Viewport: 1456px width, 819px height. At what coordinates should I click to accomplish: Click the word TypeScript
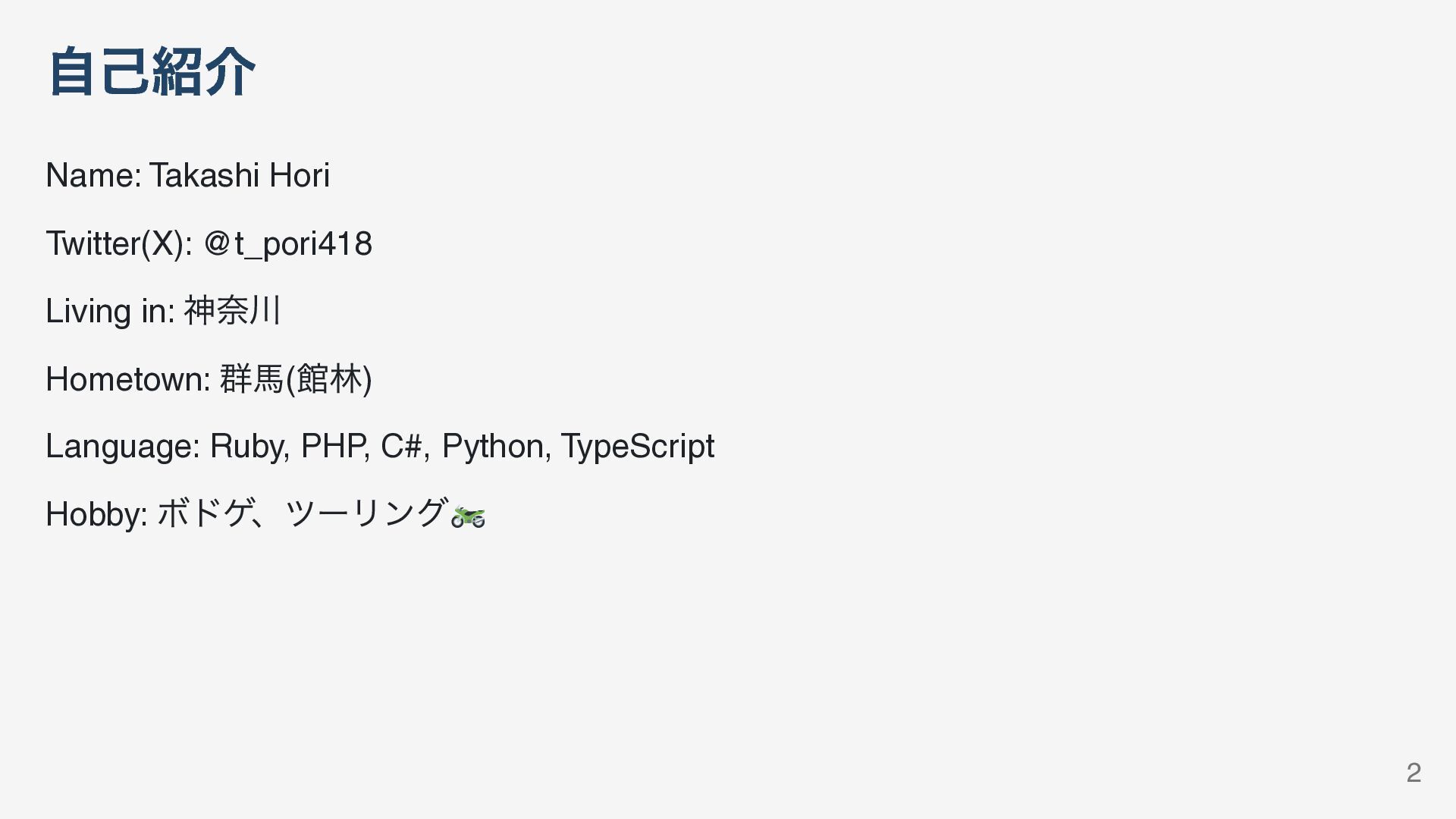tap(638, 446)
